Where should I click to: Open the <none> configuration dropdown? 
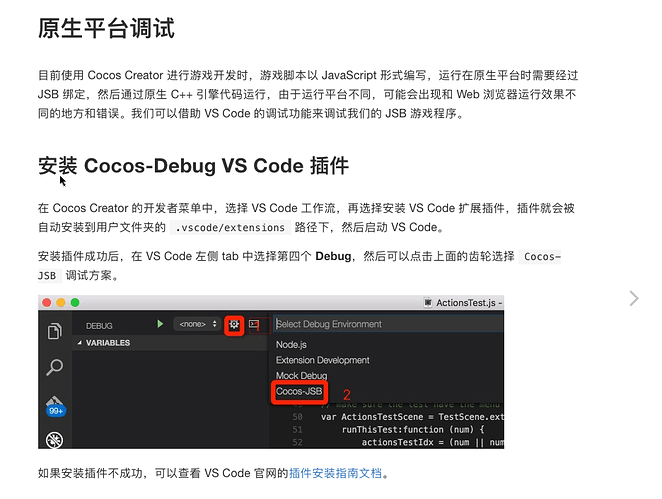coord(197,324)
